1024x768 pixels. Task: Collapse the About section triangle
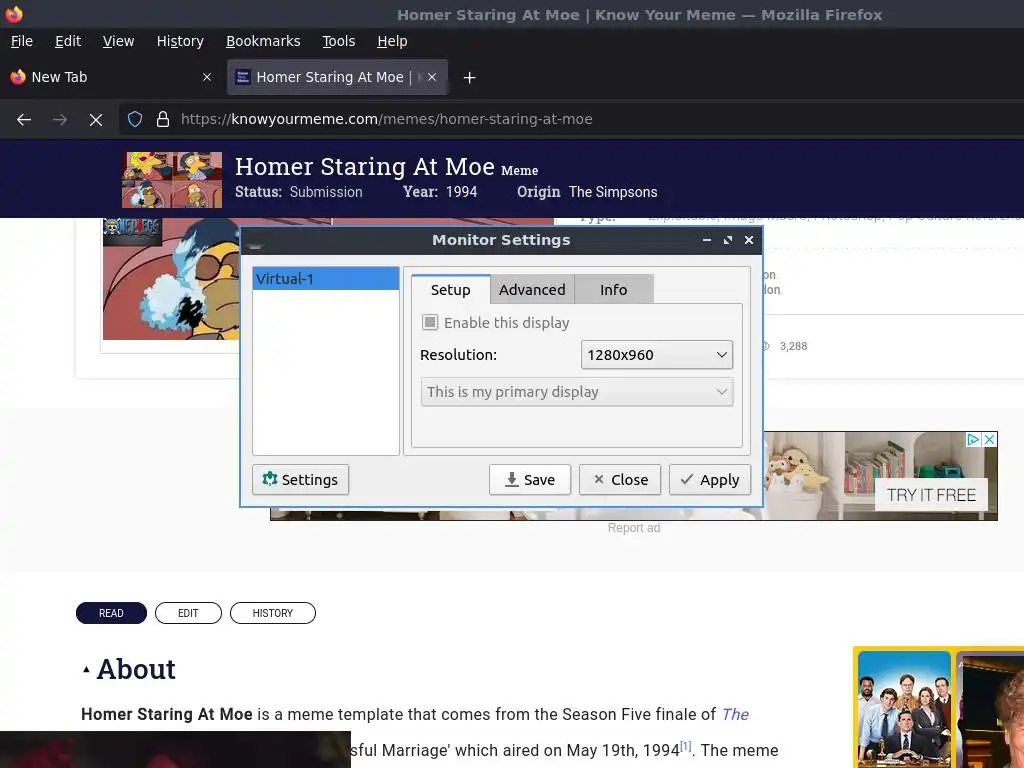tap(86, 669)
